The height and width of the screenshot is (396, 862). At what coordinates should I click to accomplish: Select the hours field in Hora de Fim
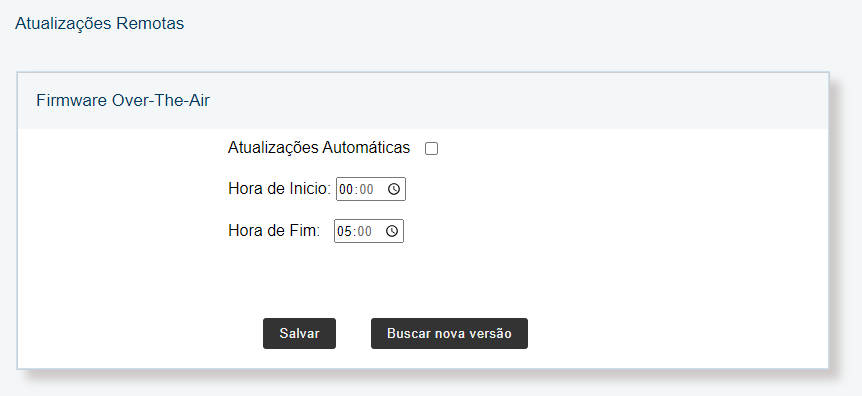coord(344,231)
